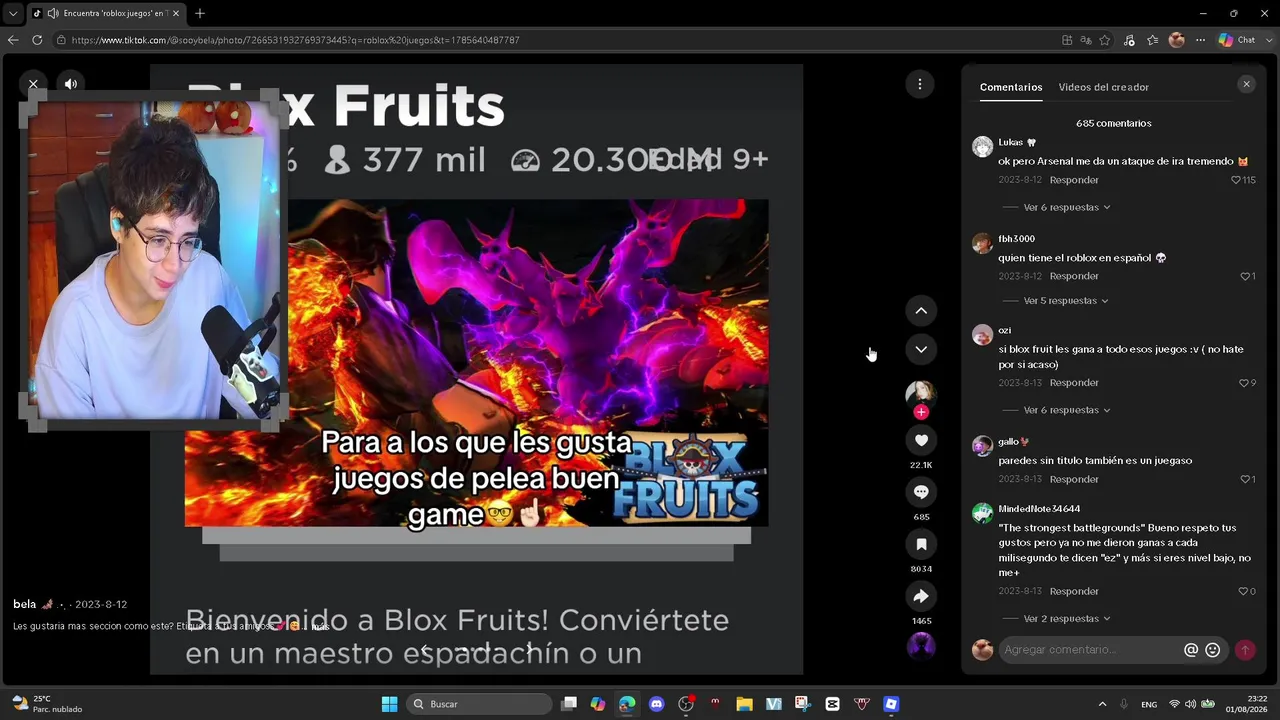Open the media control music icon
Screen dimensions: 1280x720
[x=1129, y=40]
